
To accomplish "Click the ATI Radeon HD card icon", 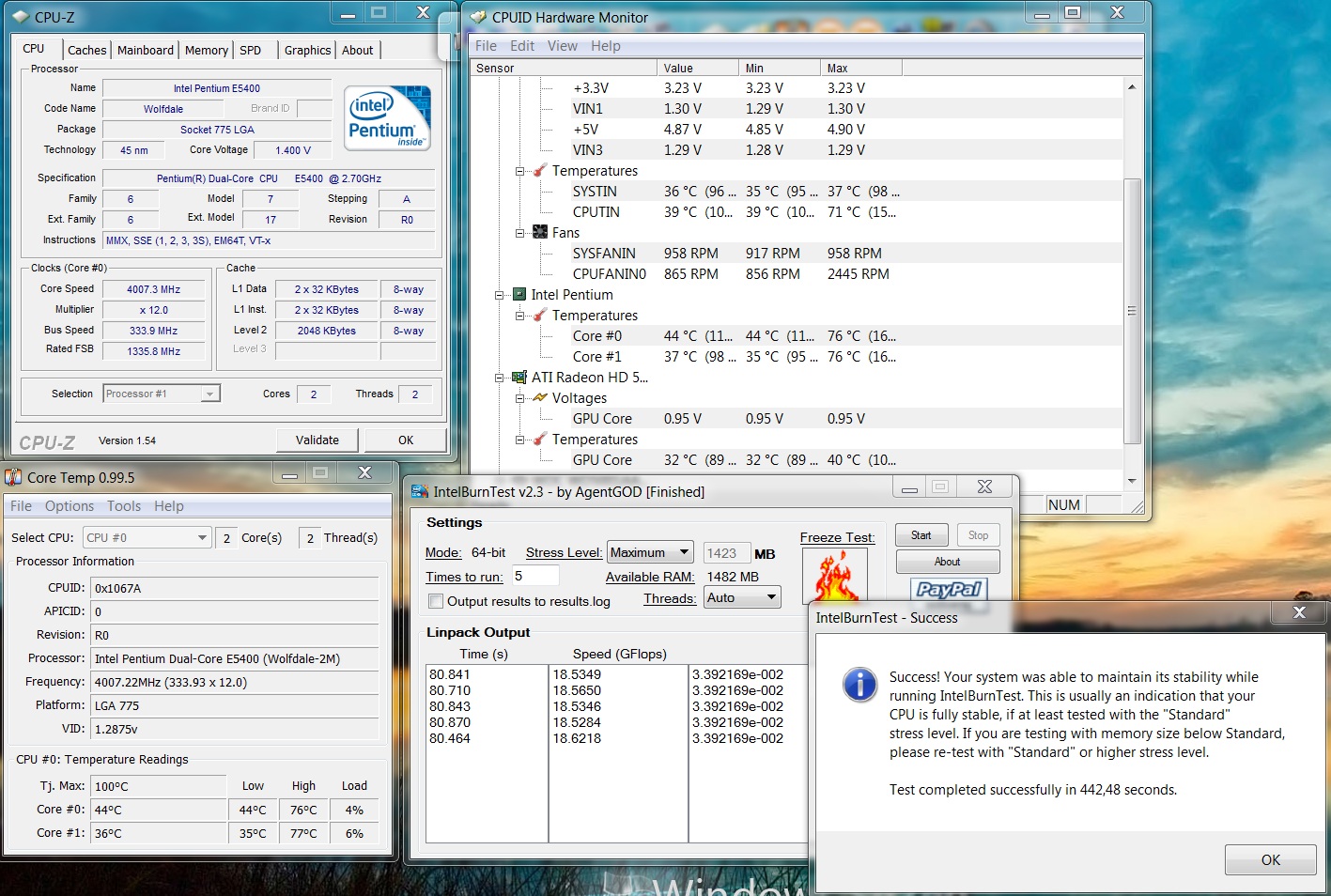I will click(518, 378).
